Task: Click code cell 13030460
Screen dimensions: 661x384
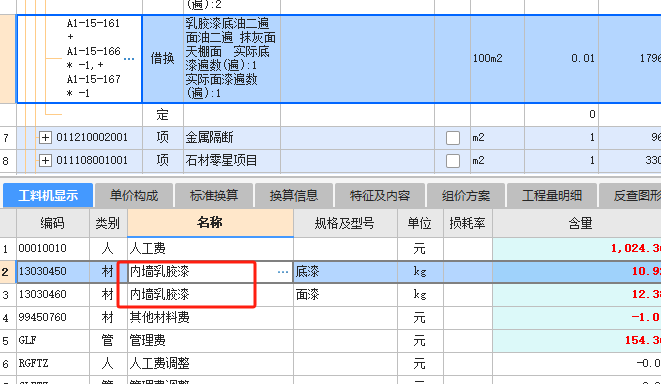Action: coord(53,295)
